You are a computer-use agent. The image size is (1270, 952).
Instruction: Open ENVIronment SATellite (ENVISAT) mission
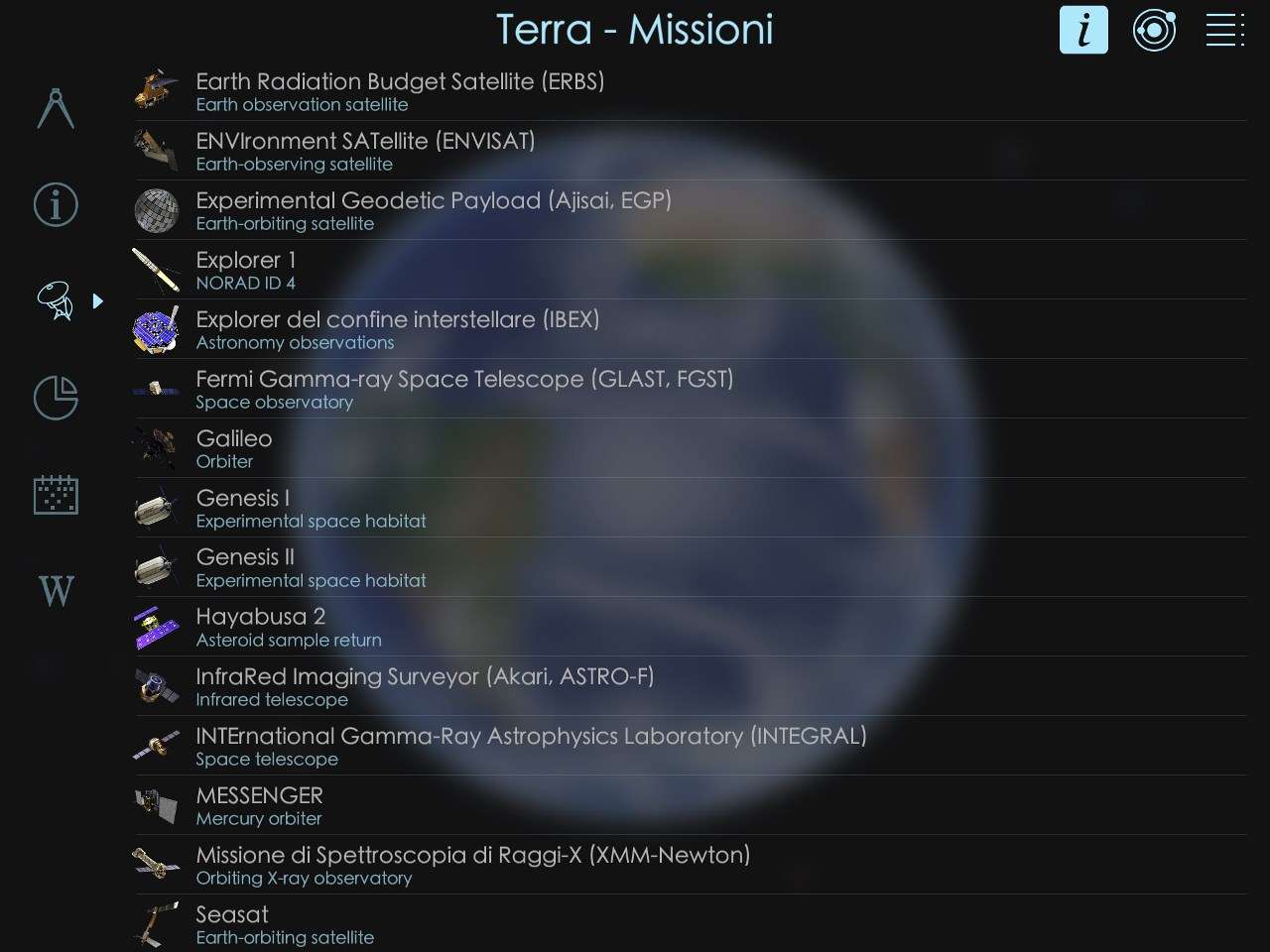(365, 141)
